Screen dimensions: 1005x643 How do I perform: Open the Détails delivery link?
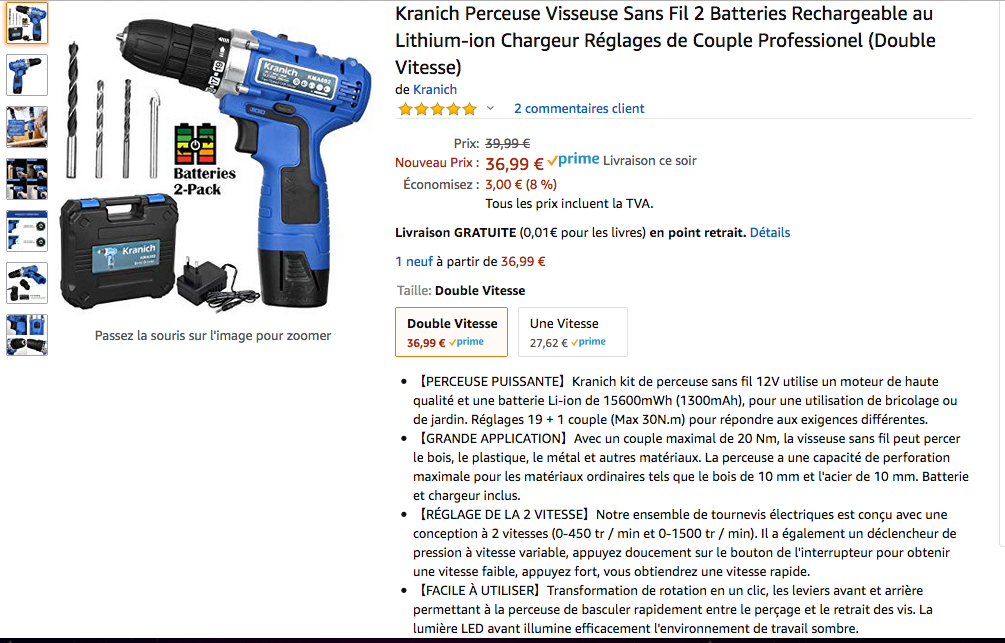pos(770,232)
